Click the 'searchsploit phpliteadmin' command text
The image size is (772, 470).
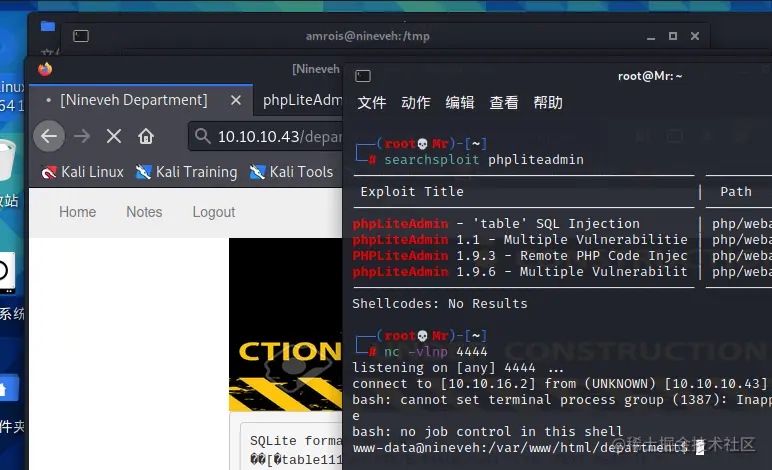click(483, 159)
